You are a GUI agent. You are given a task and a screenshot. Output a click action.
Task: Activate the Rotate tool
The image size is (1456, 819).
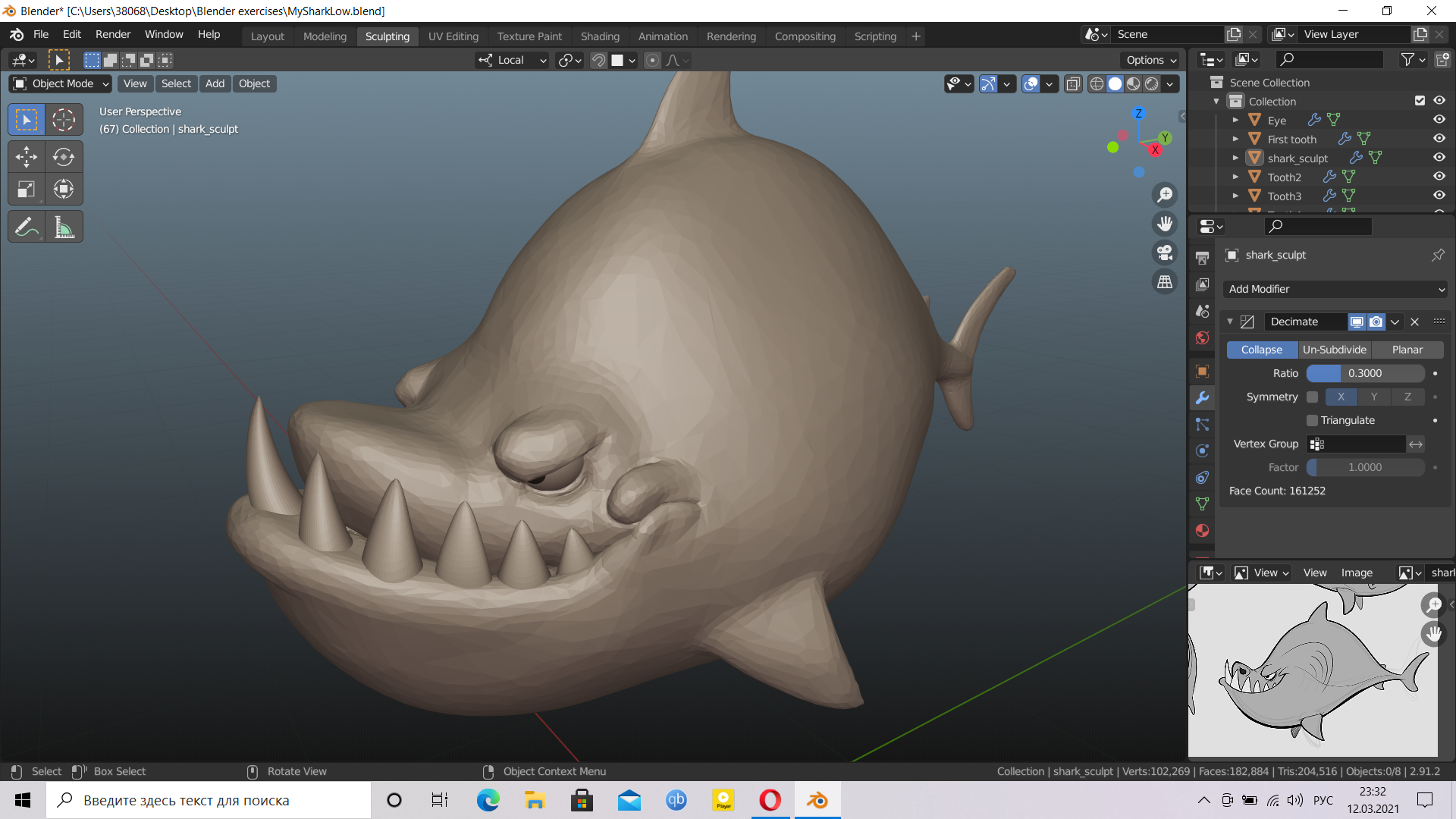(x=64, y=157)
